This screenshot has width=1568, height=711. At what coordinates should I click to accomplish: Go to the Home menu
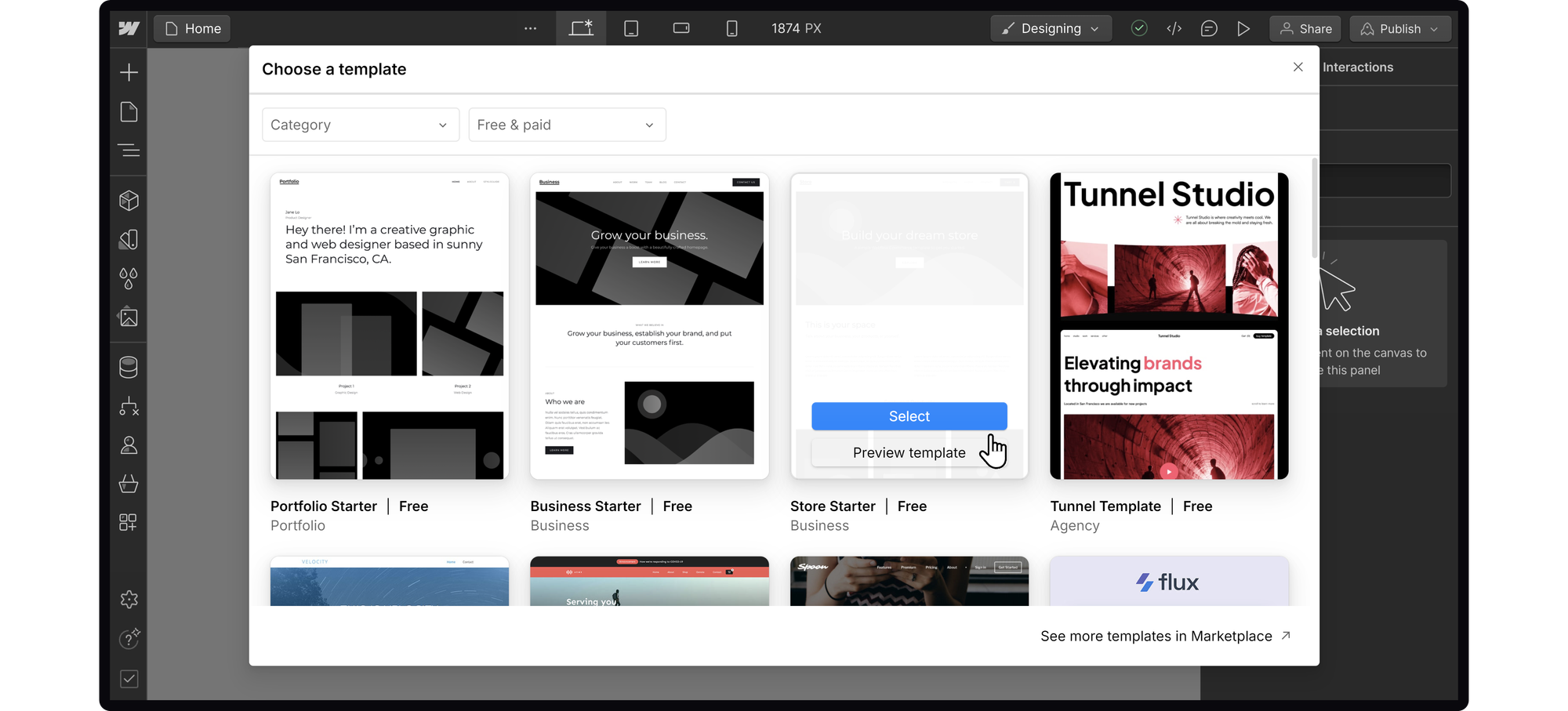[191, 27]
